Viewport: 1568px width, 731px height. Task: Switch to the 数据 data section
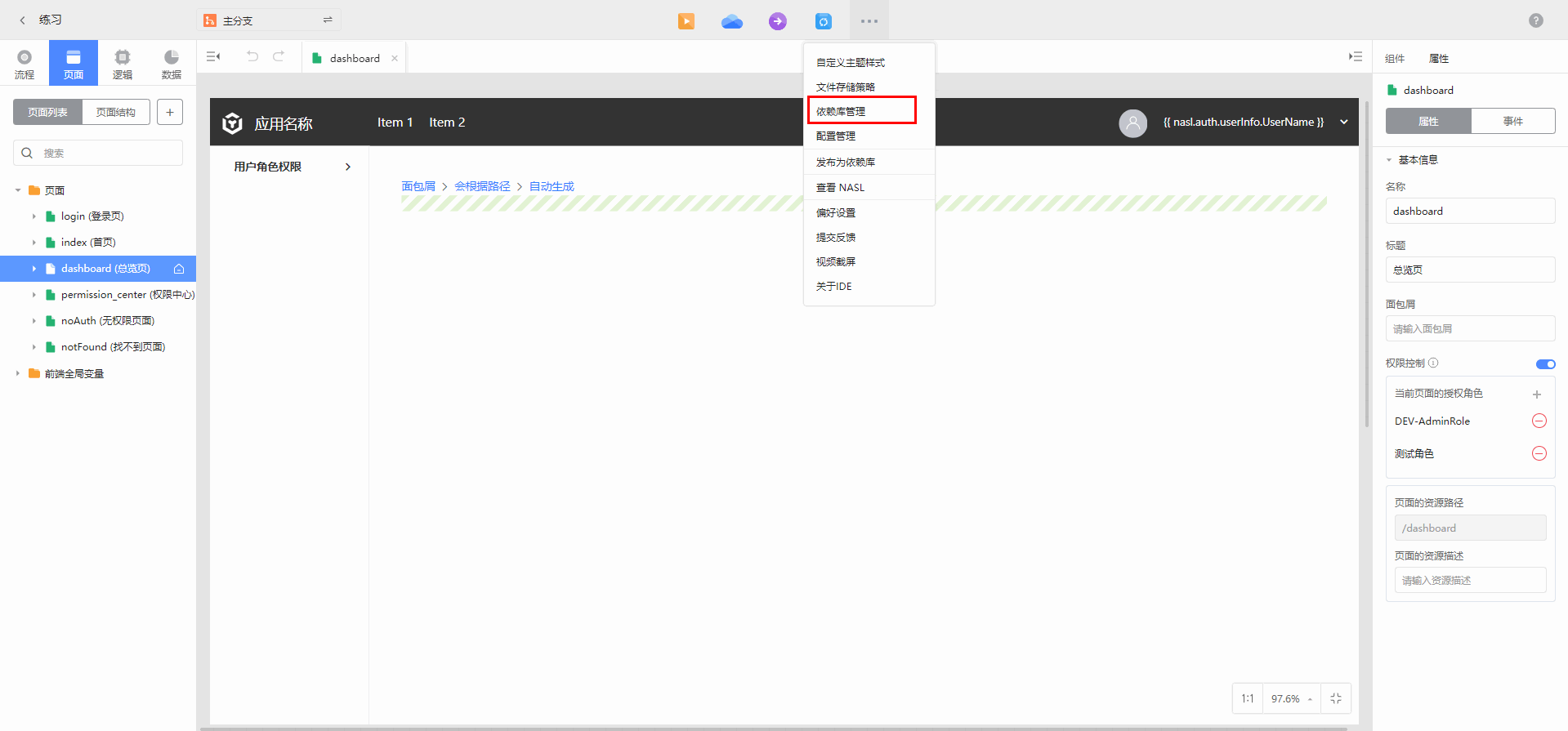(172, 64)
